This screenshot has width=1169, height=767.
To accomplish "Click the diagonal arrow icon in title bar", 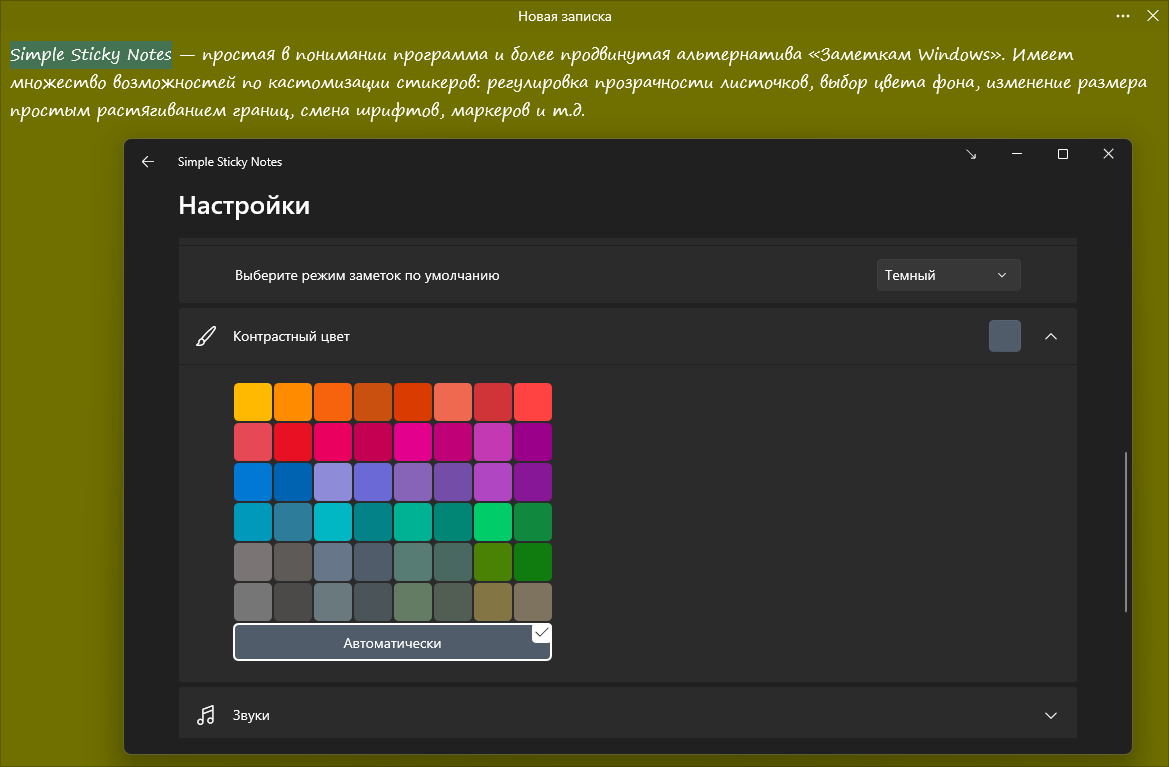I will (x=971, y=154).
